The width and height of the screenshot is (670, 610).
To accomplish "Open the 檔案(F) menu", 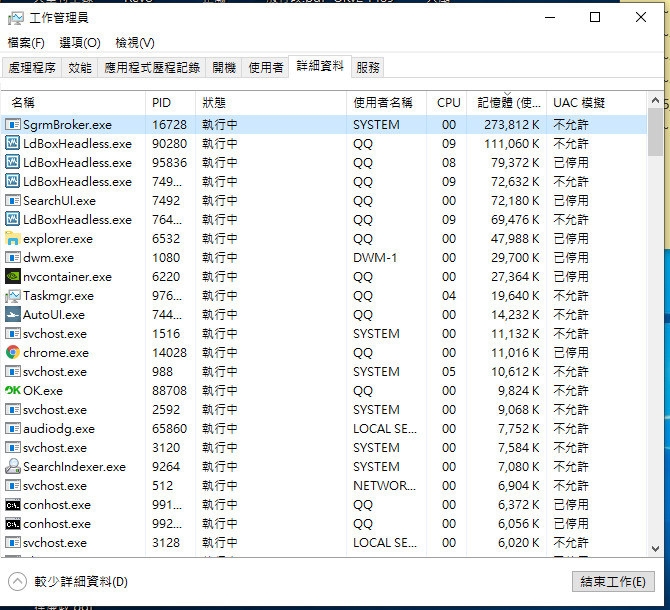I will coord(26,43).
